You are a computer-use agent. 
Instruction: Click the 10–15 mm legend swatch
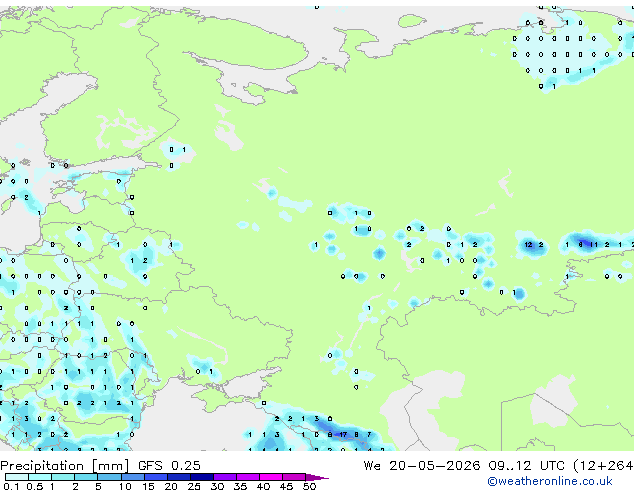click(x=132, y=477)
